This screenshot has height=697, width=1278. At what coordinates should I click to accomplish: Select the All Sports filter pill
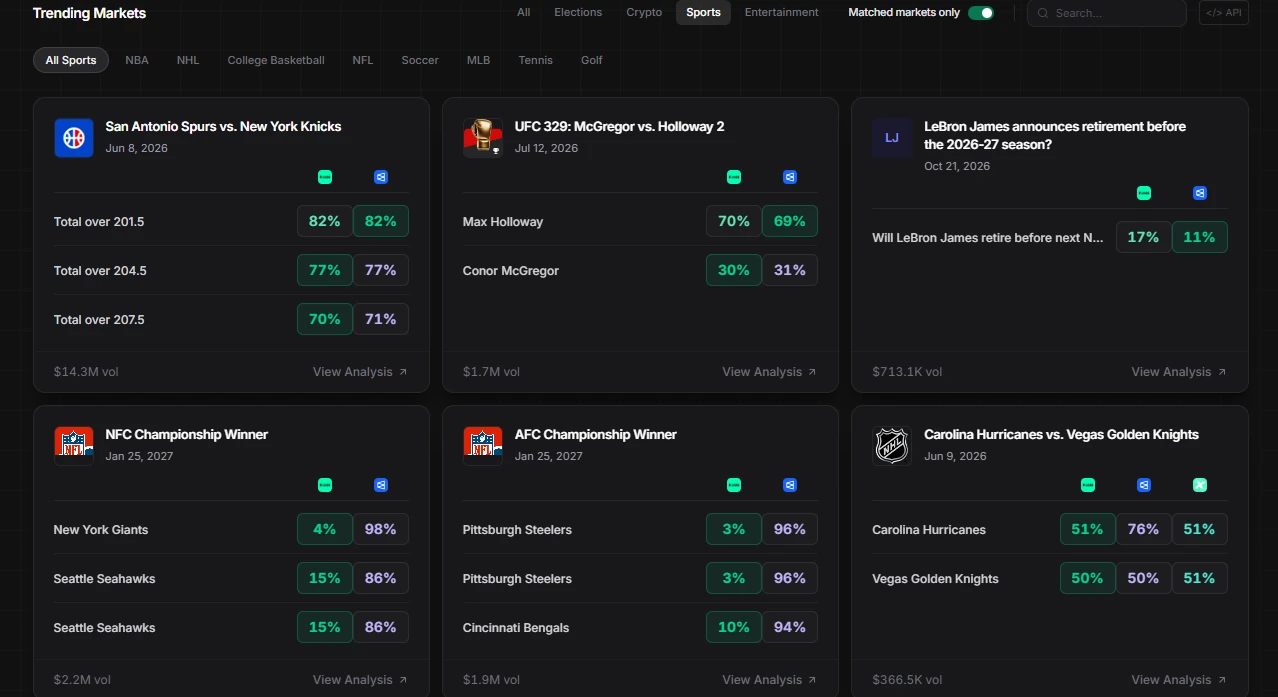tap(71, 60)
